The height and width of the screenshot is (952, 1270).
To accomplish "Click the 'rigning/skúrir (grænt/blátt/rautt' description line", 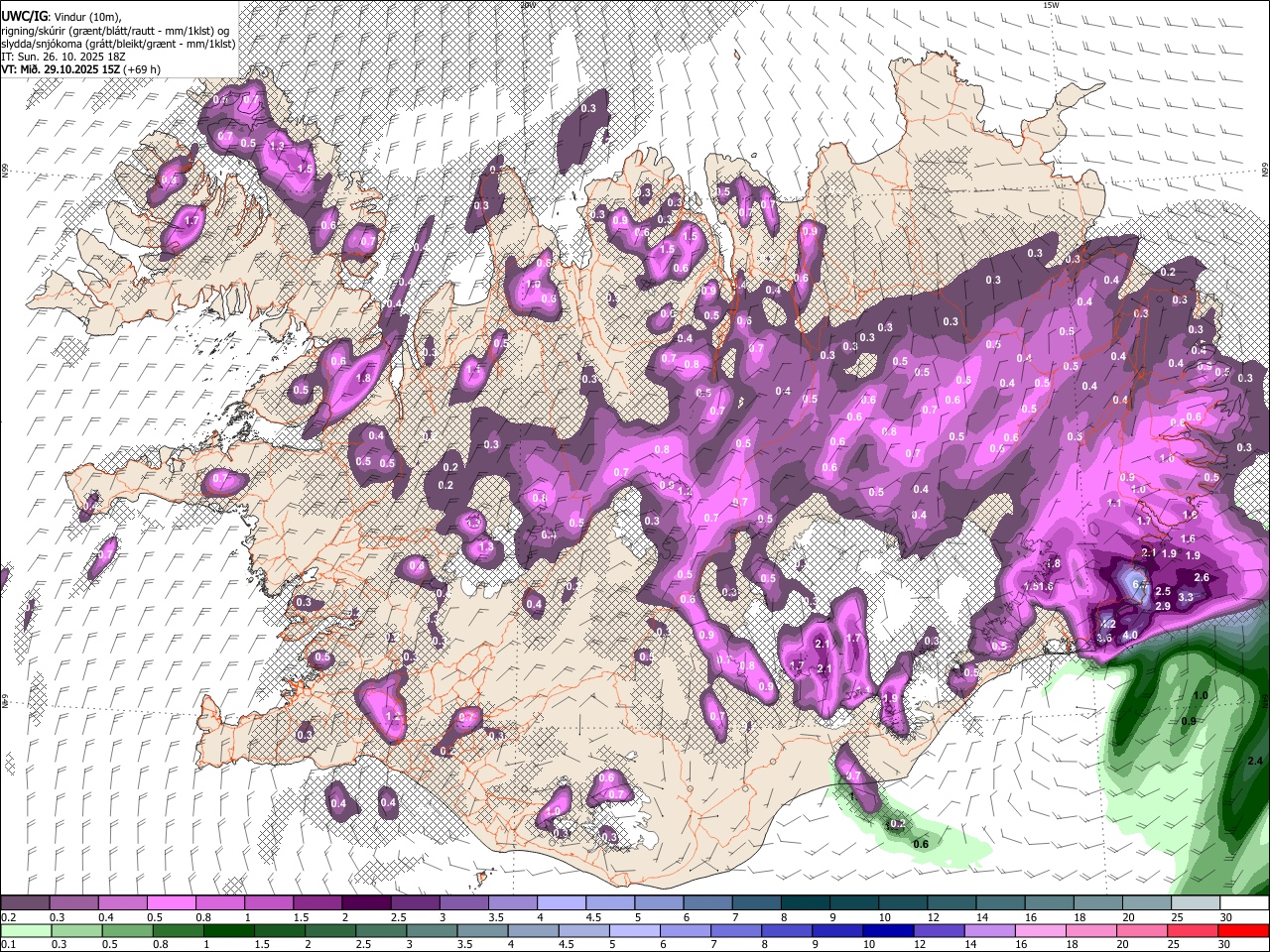I will pos(117,31).
